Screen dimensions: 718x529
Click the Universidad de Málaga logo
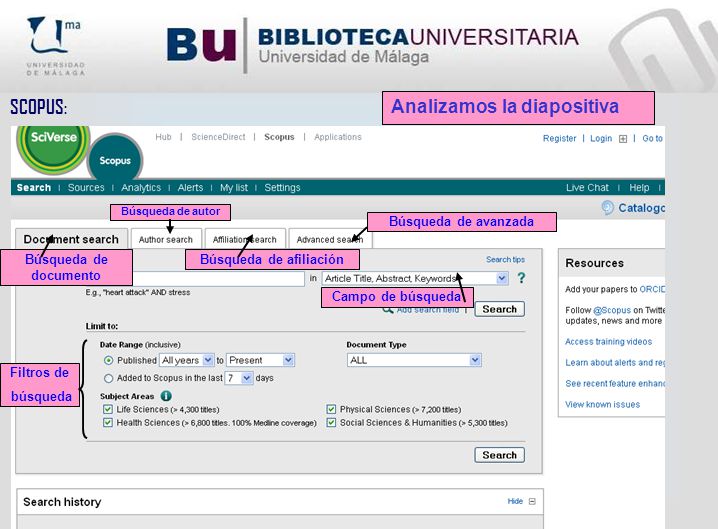coord(55,45)
